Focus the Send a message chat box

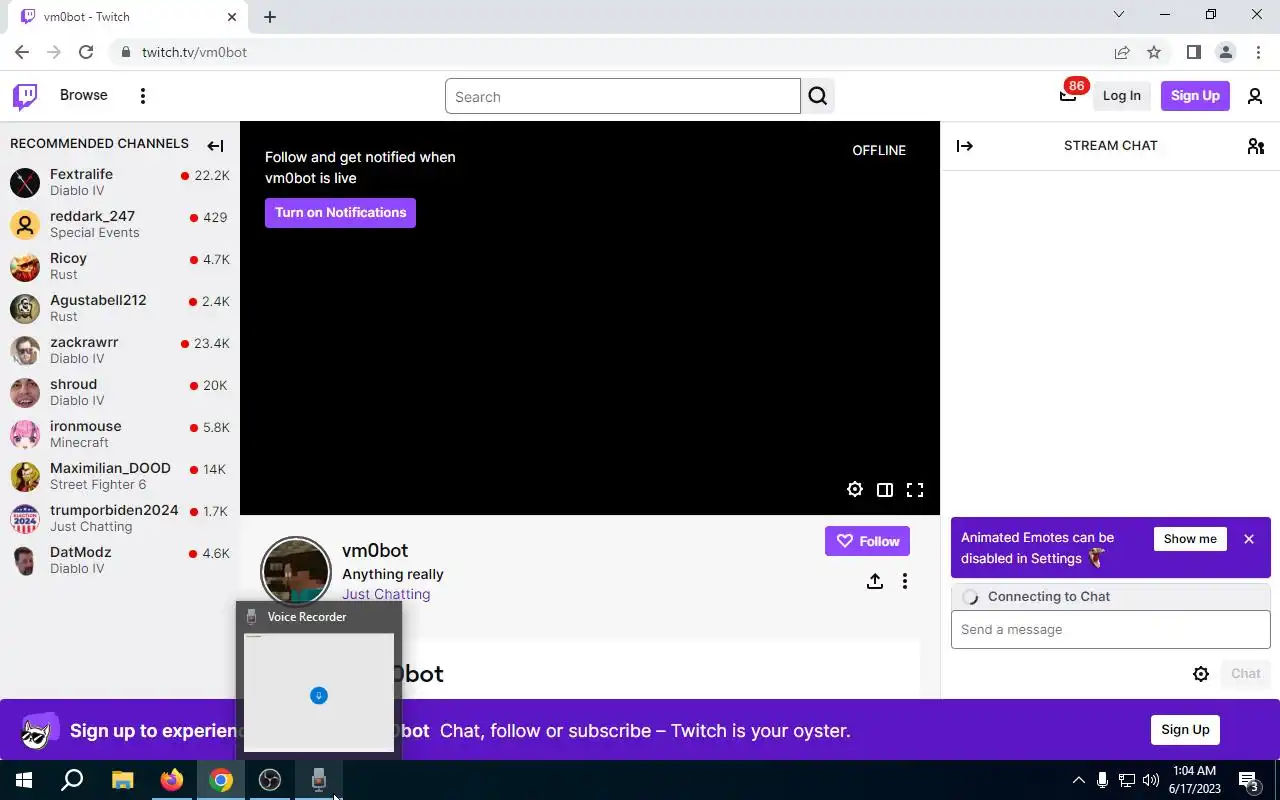click(x=1110, y=630)
